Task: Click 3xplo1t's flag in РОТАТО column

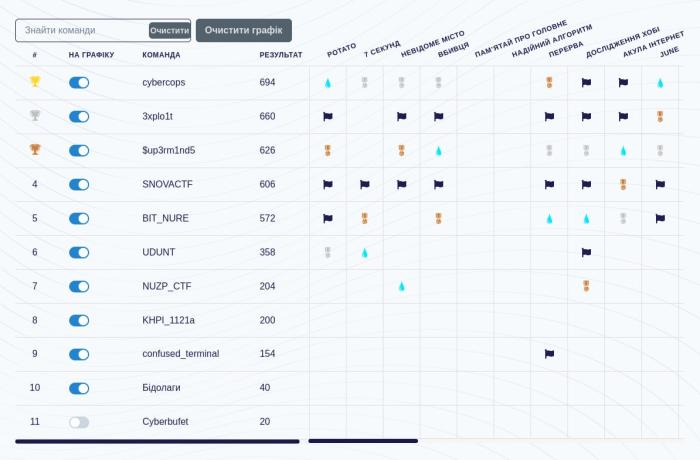Action: (x=327, y=117)
